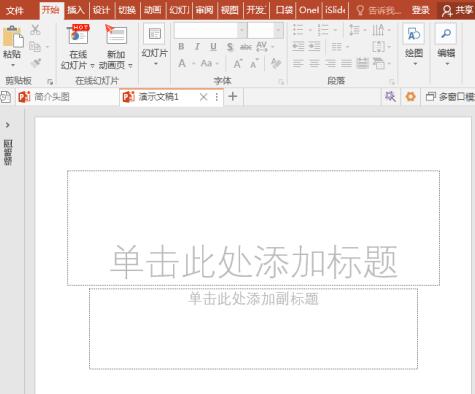Click the Cut scissors icon

tap(35, 30)
